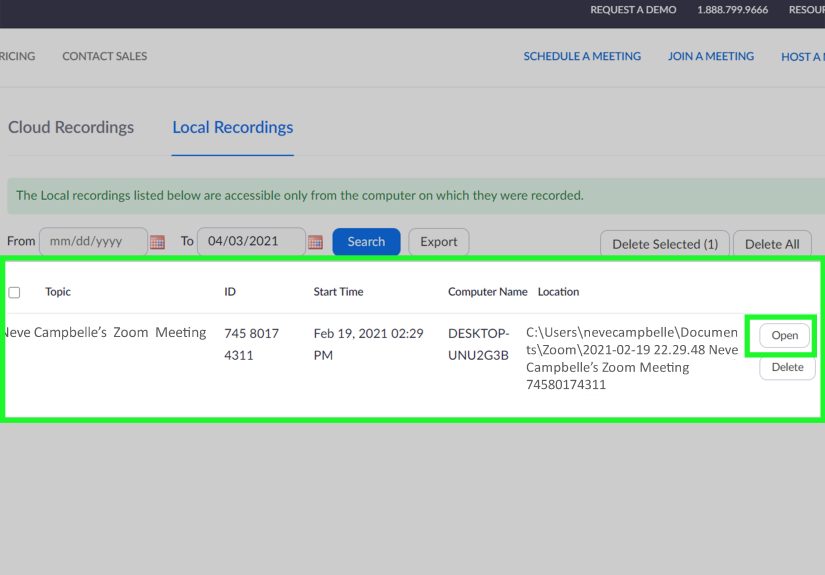
Task: Click meeting ID 745 8017 4311
Action: coord(251,344)
